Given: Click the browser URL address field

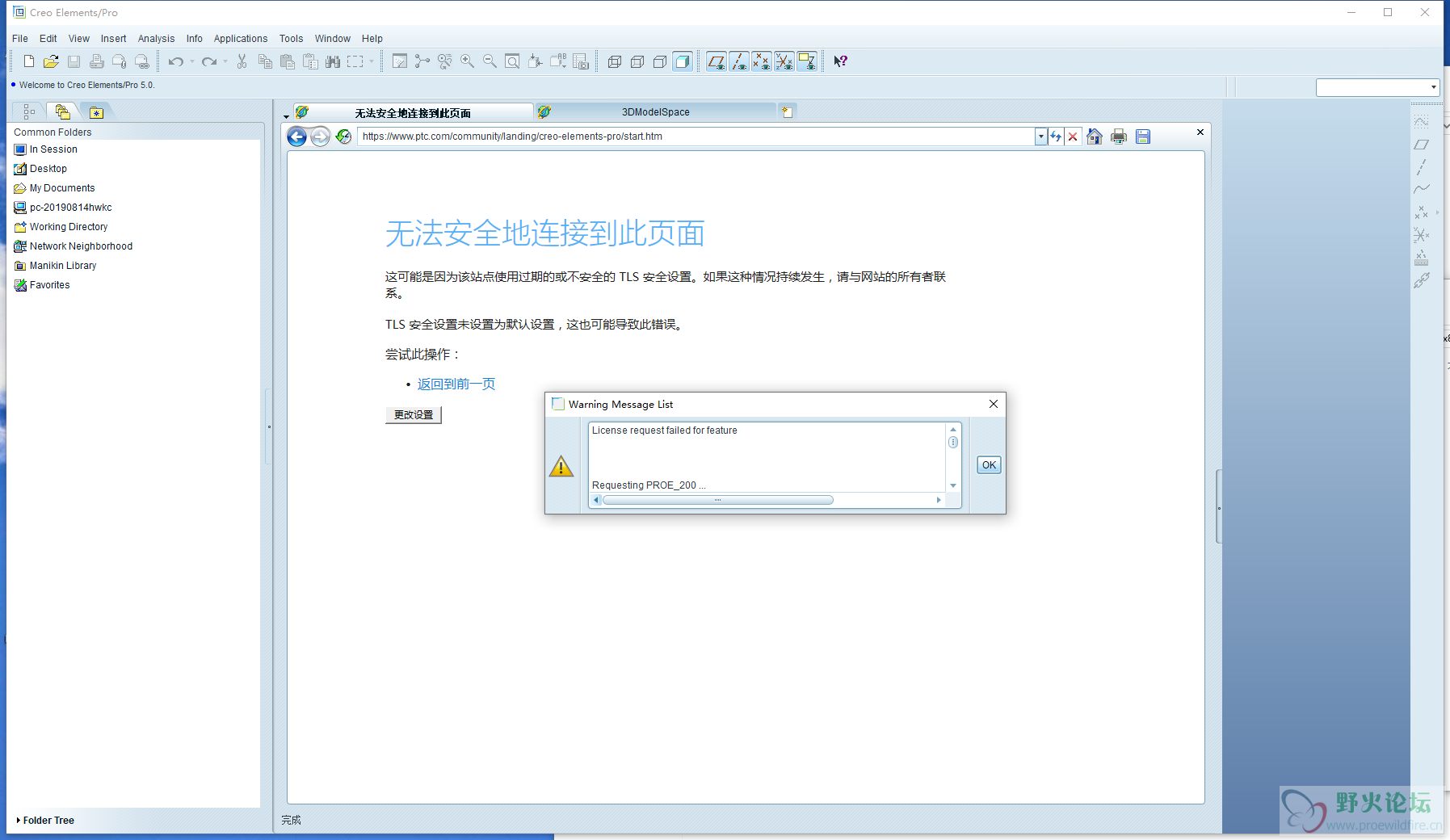Looking at the screenshot, I should (696, 136).
